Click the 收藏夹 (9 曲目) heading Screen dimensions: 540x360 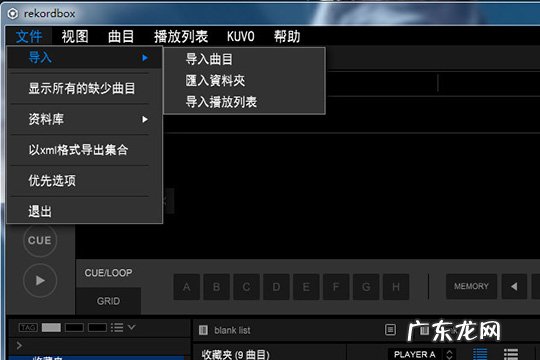pos(236,354)
